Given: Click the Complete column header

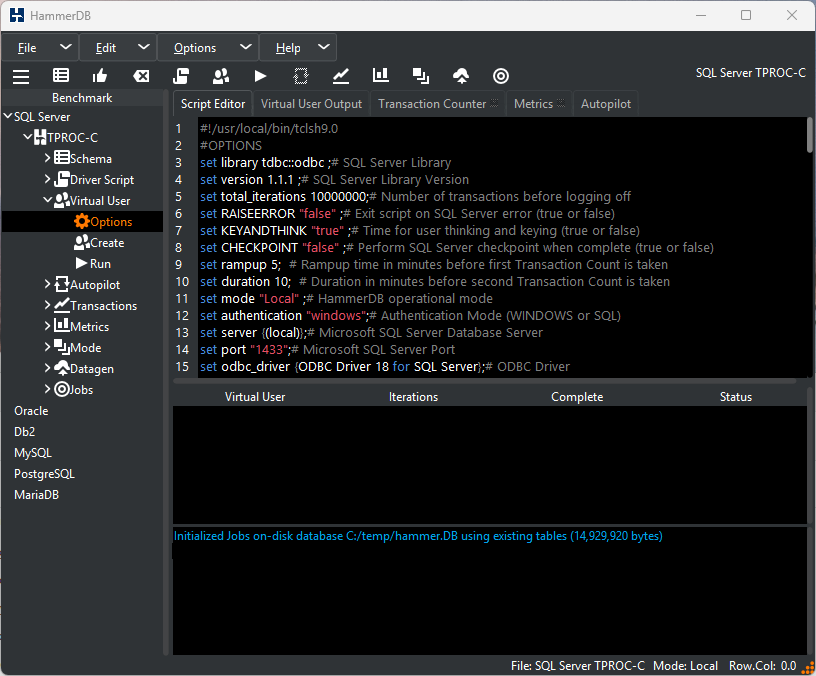Looking at the screenshot, I should (577, 397).
